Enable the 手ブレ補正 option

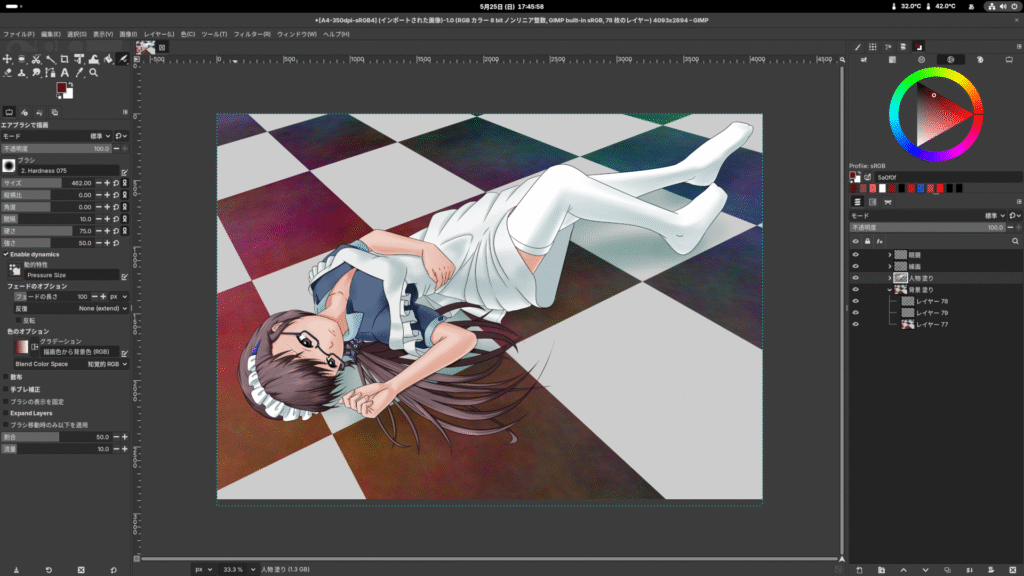tap(6, 389)
